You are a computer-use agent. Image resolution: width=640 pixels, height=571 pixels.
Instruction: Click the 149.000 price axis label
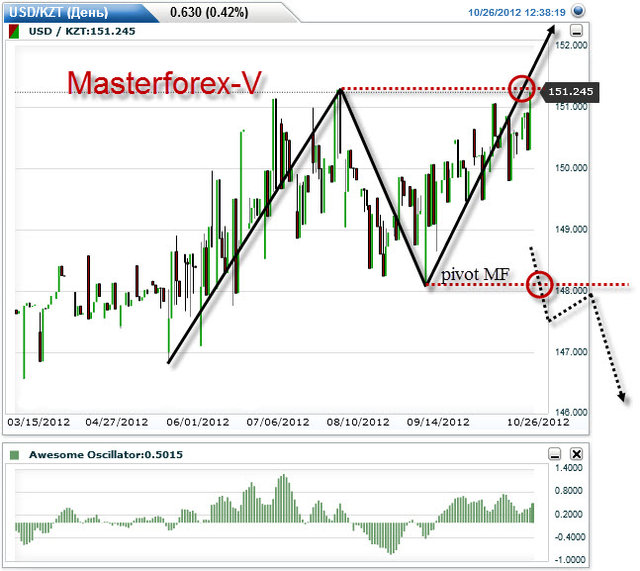point(571,229)
